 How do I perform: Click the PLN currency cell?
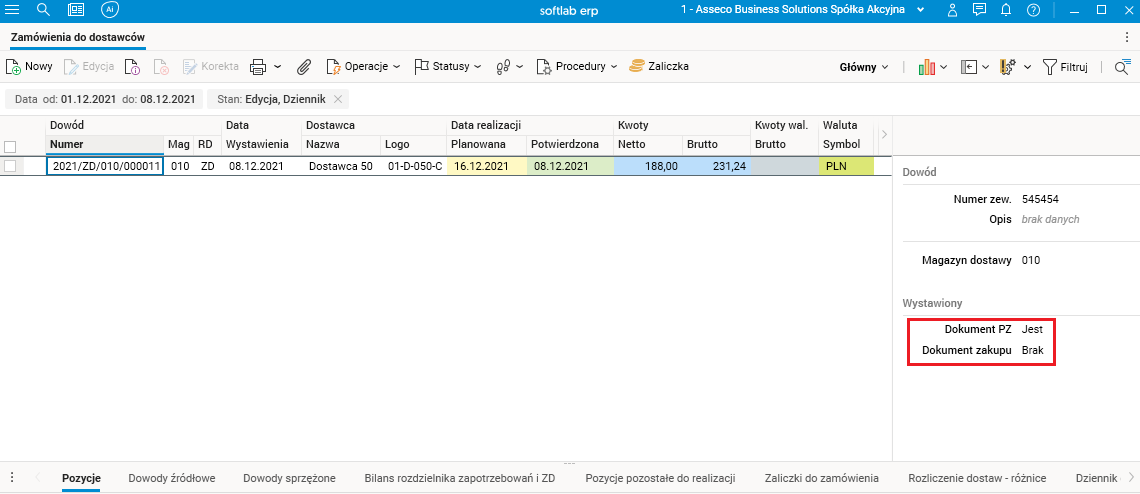[846, 166]
